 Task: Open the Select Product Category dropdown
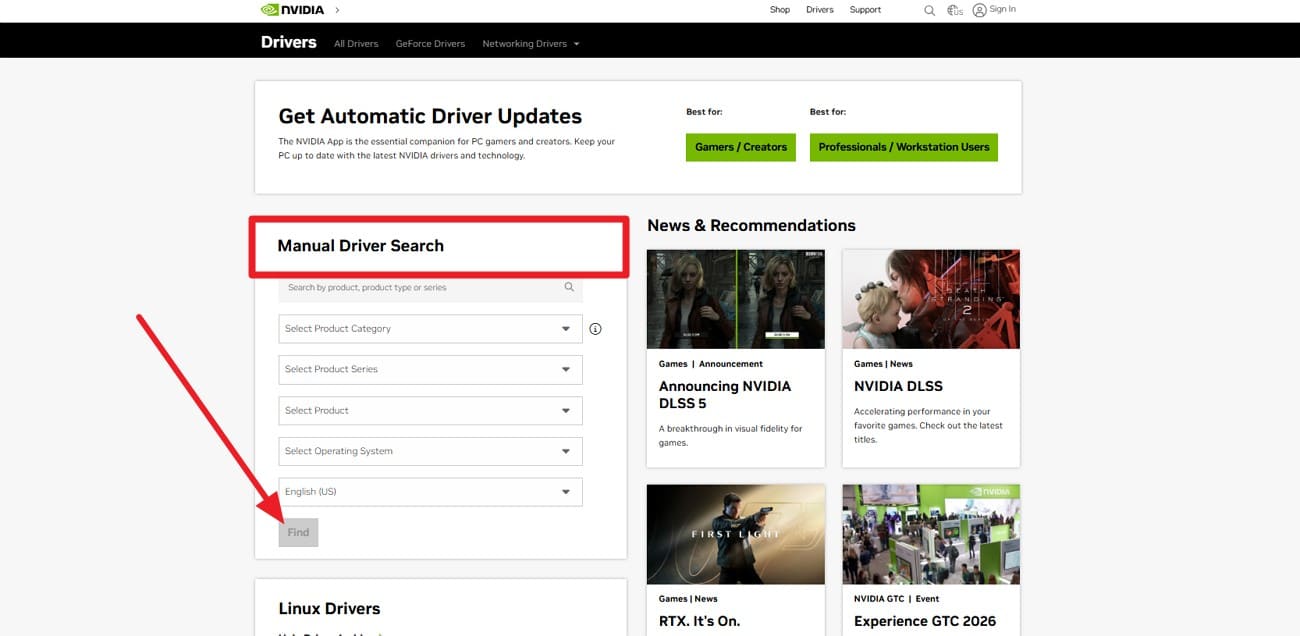tap(430, 328)
